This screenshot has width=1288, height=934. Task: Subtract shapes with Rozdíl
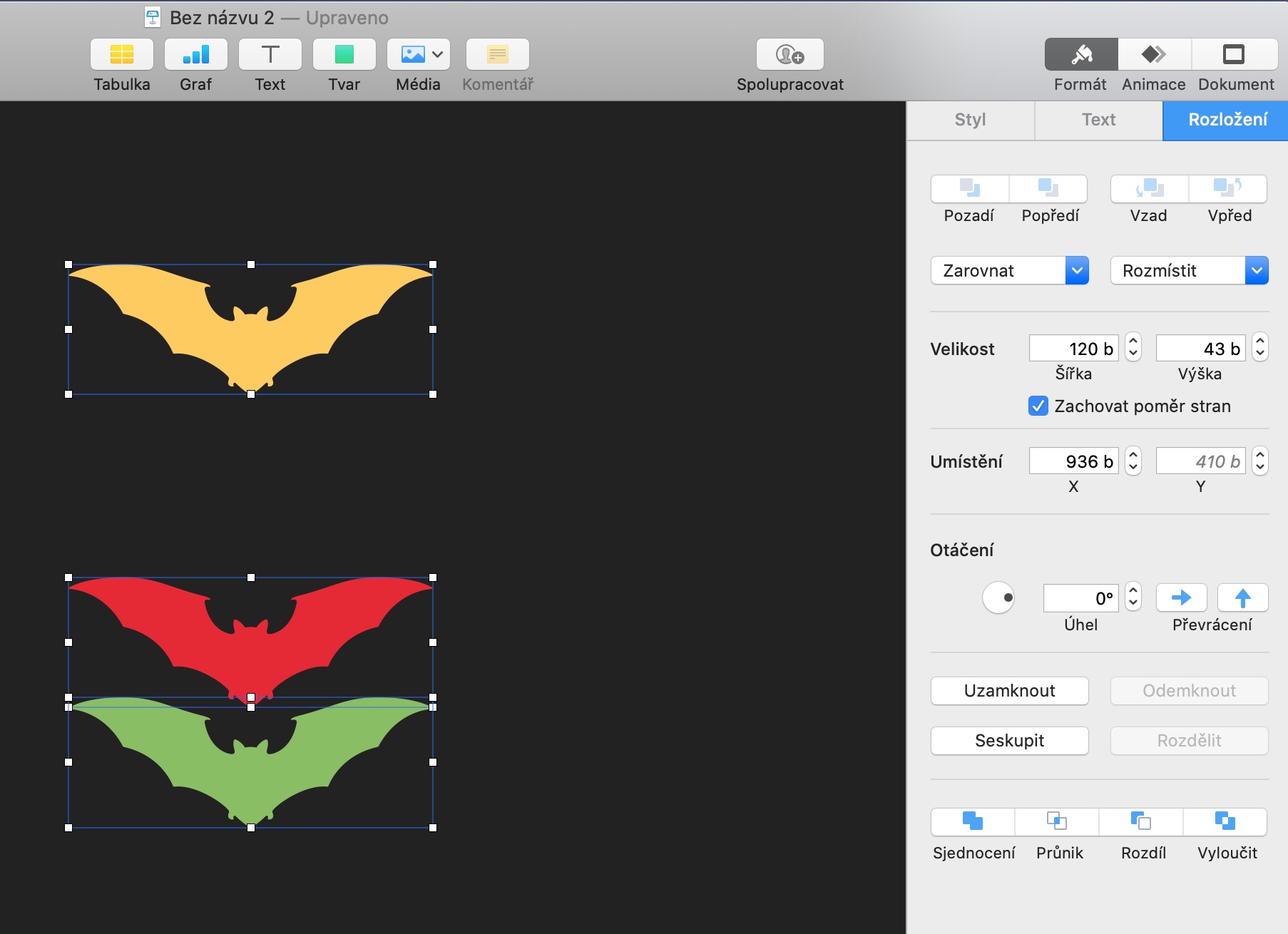pos(1141,822)
